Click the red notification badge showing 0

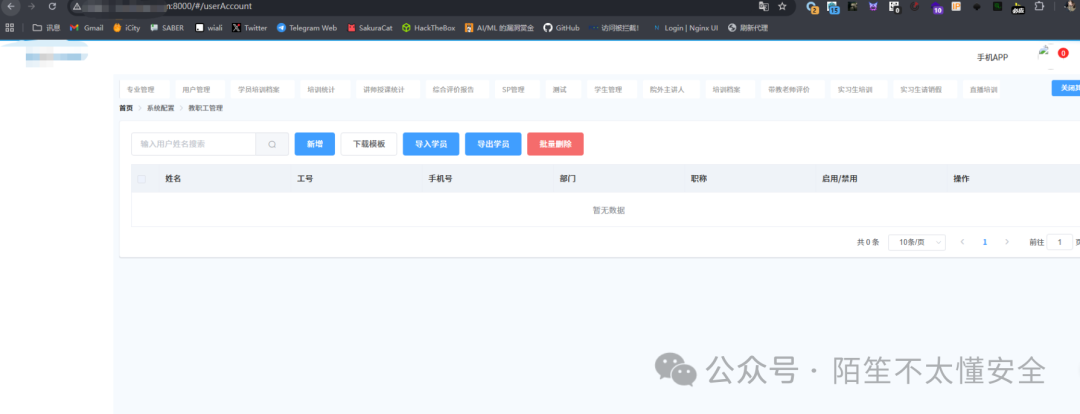pyautogui.click(x=1063, y=53)
